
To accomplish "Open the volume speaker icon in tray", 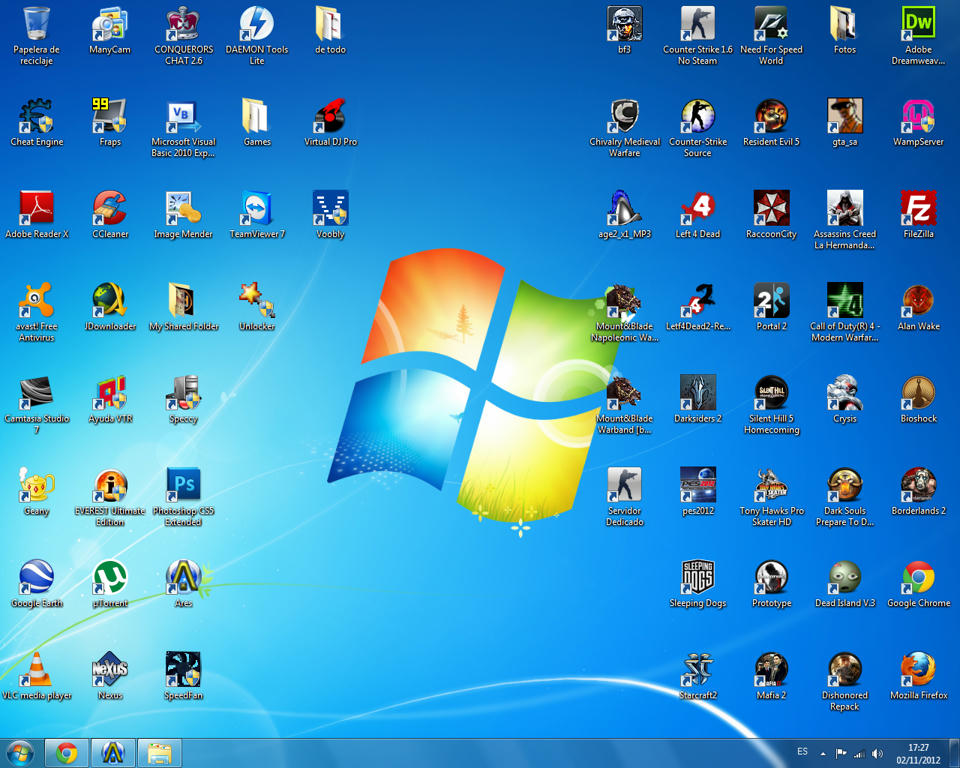I will click(x=878, y=753).
